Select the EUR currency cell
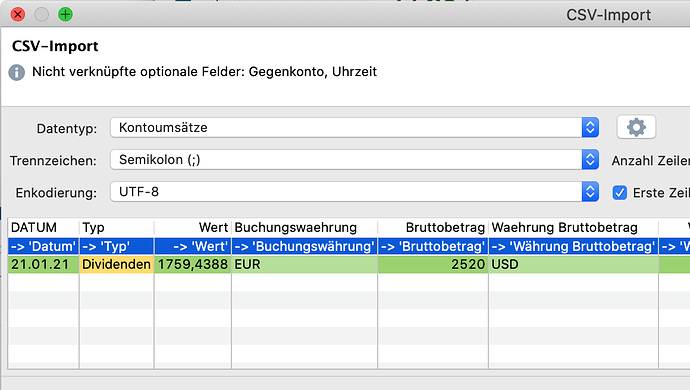 (x=305, y=264)
